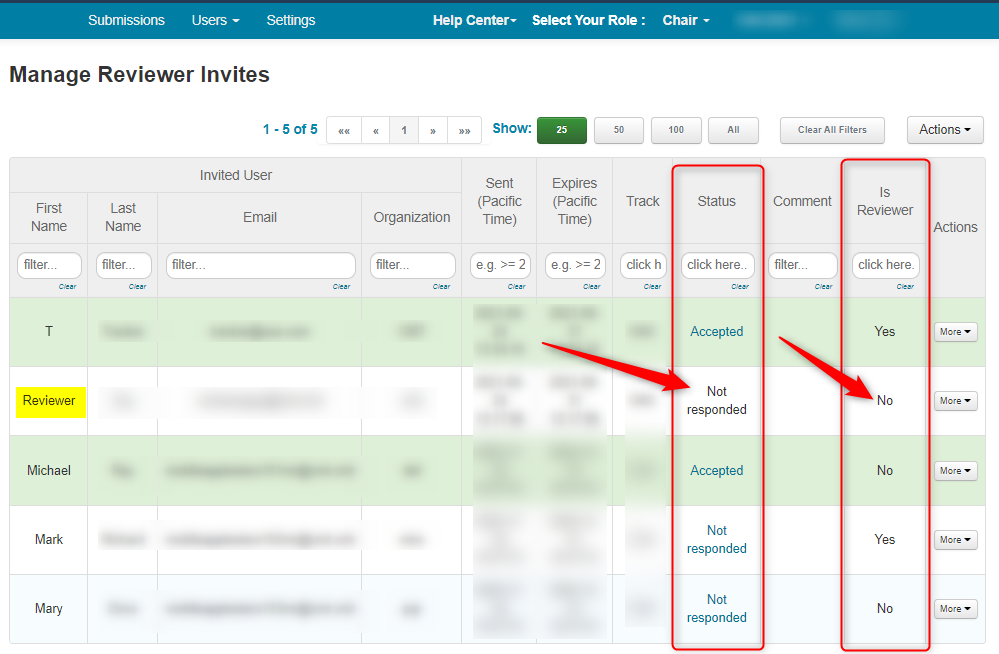Click the Is Reviewer column header
The width and height of the screenshot is (999, 654).
(885, 201)
